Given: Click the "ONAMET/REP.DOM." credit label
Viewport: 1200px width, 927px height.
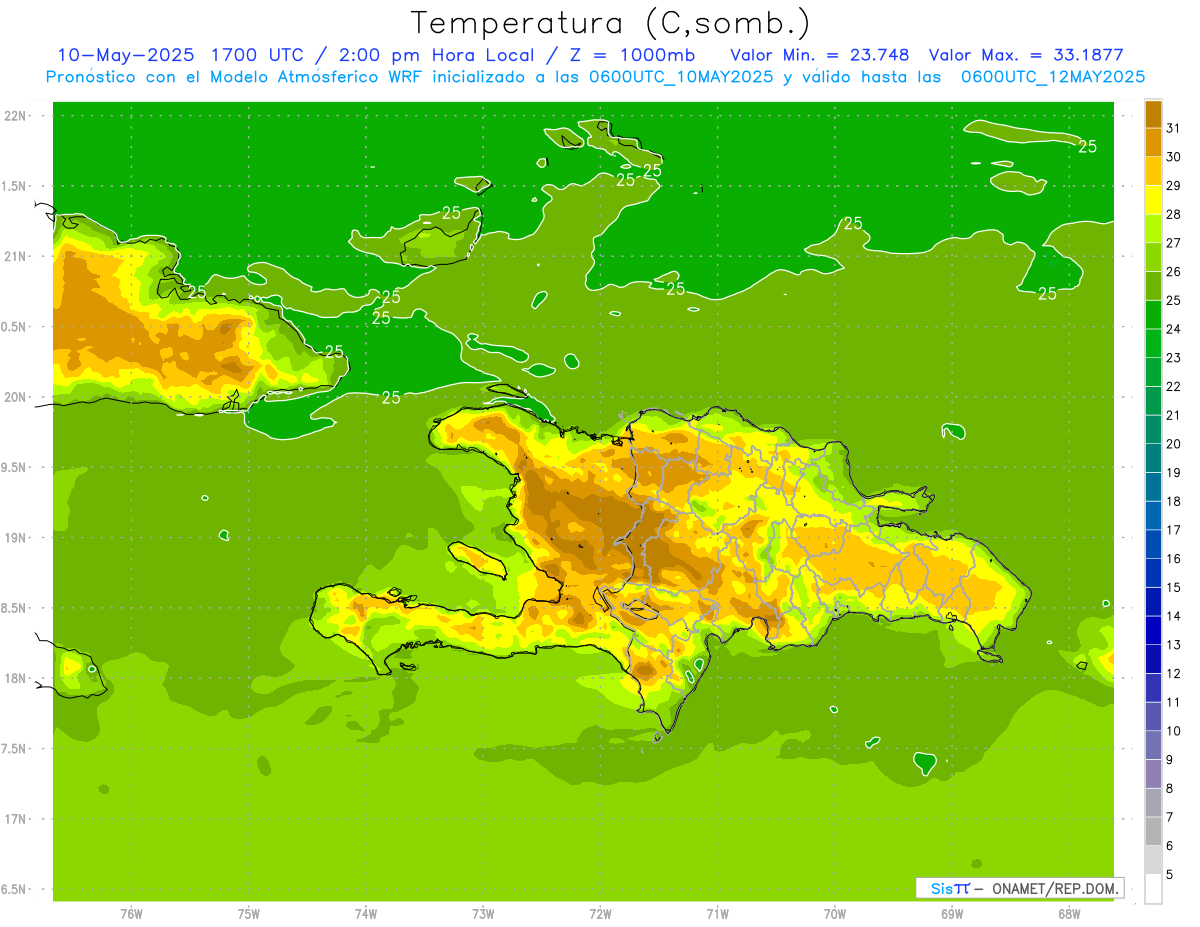Looking at the screenshot, I should click(x=1053, y=888).
